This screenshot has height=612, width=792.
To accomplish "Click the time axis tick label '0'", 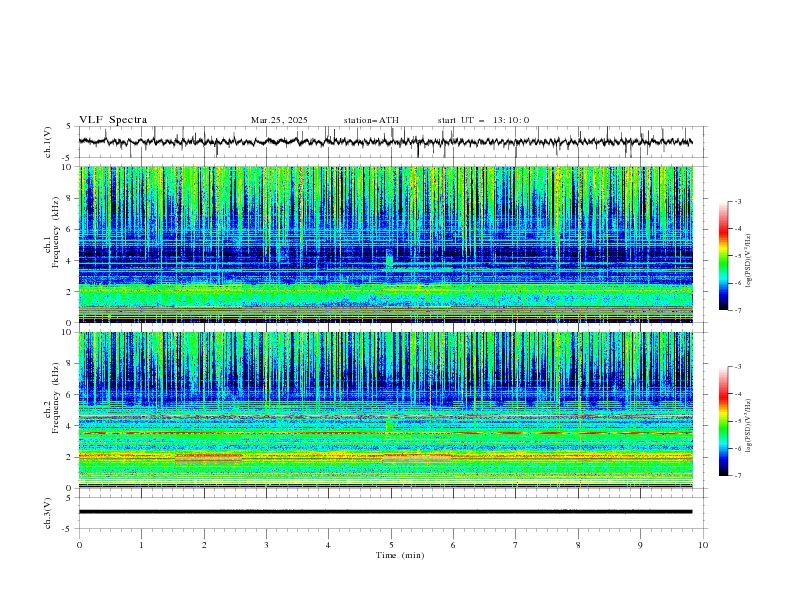I will pyautogui.click(x=79, y=545).
